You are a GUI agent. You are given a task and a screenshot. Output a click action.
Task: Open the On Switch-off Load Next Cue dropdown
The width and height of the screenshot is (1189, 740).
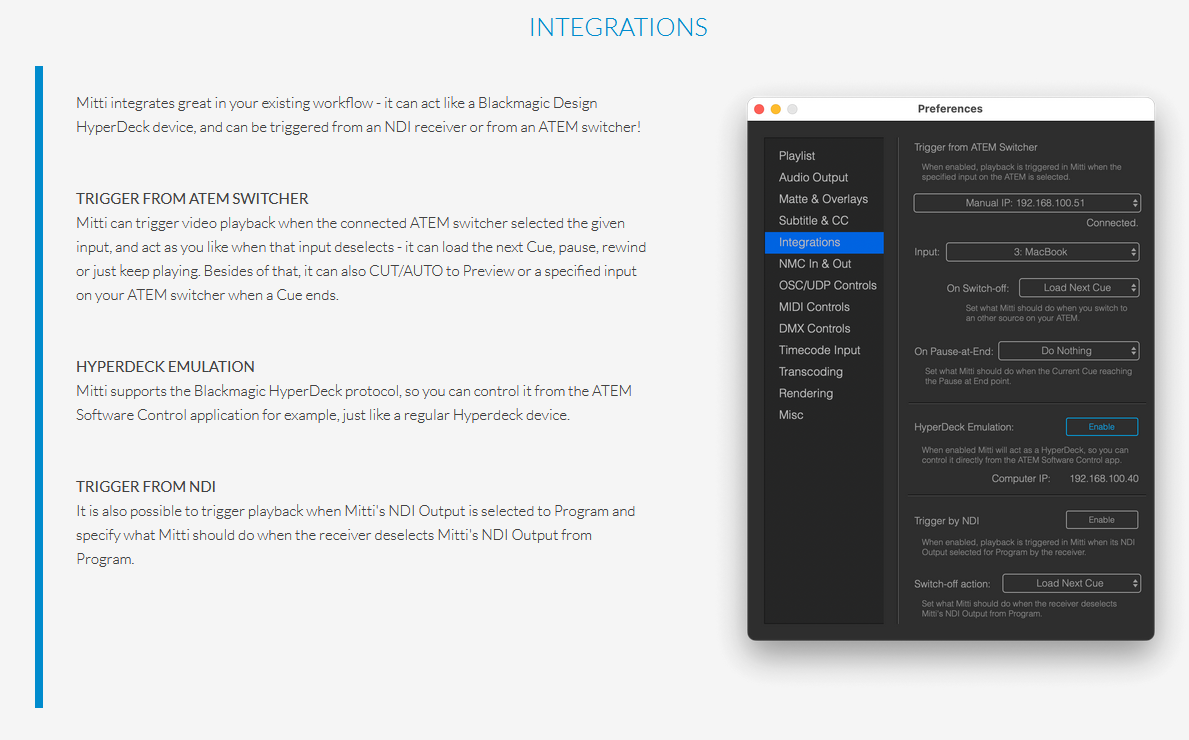click(1079, 288)
